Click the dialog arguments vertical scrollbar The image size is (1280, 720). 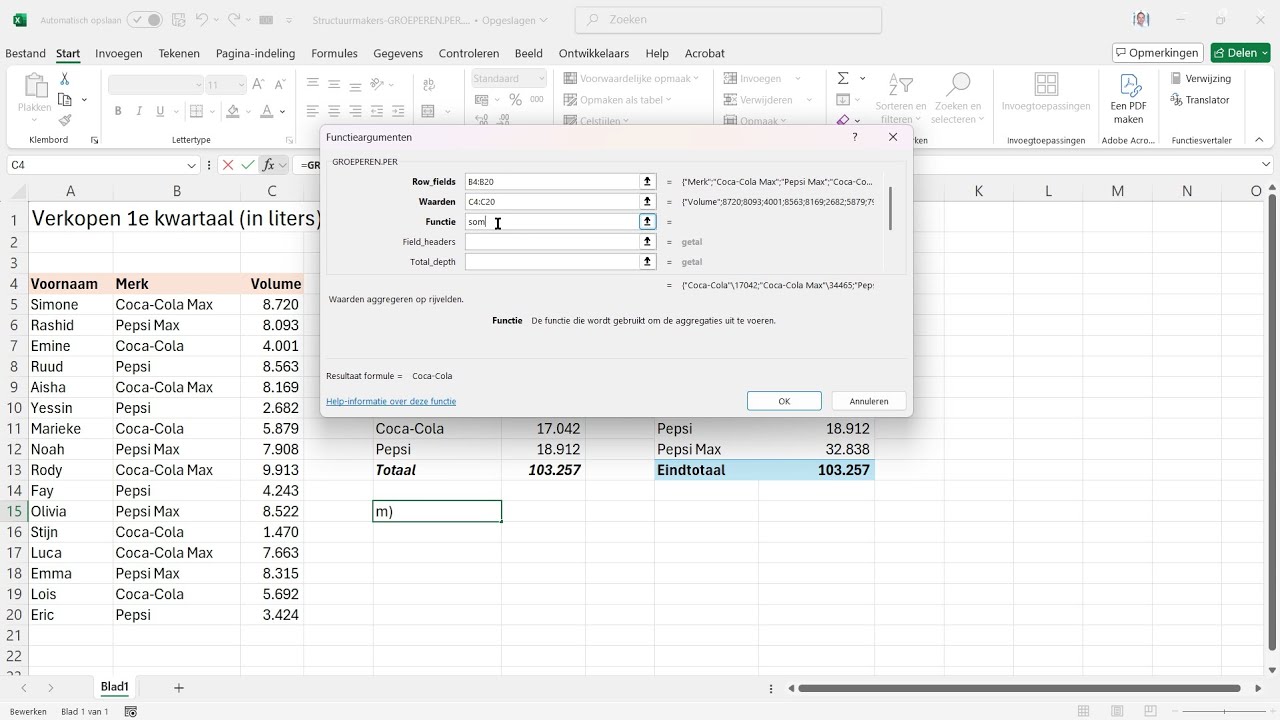click(890, 208)
